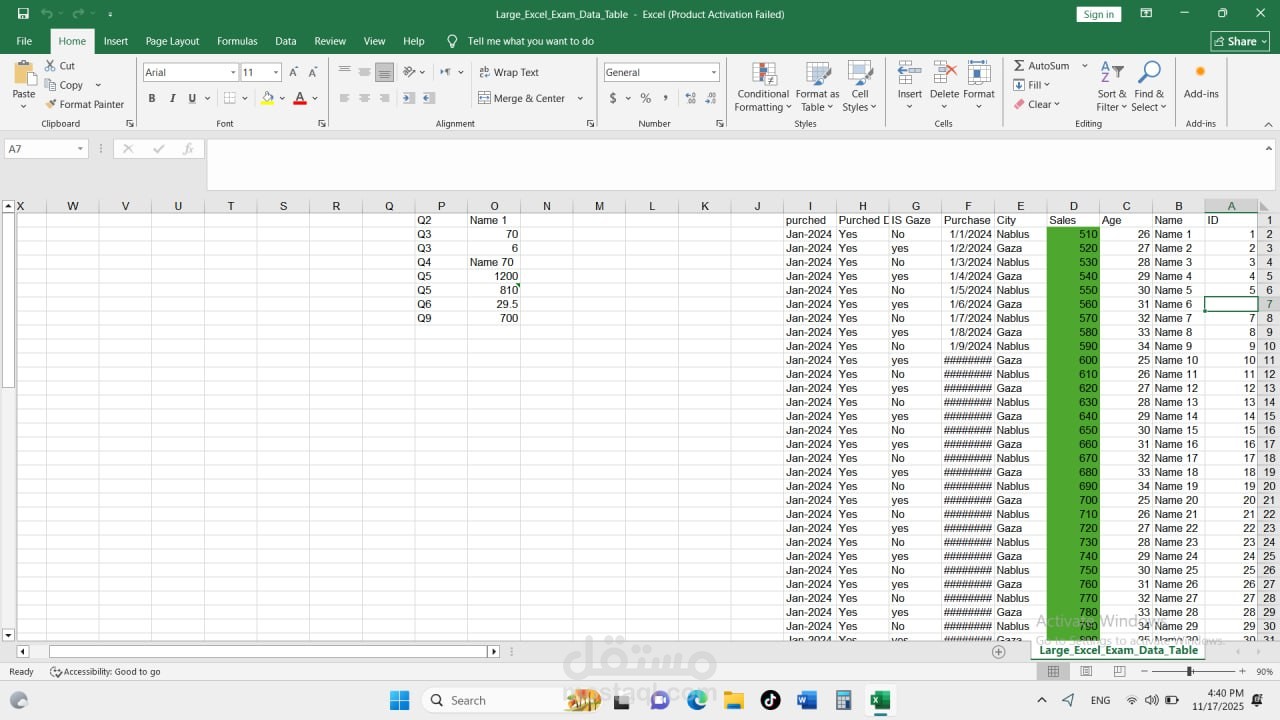The width and height of the screenshot is (1280, 720).
Task: Open the Fill Color dropdown arrow
Action: pos(282,98)
